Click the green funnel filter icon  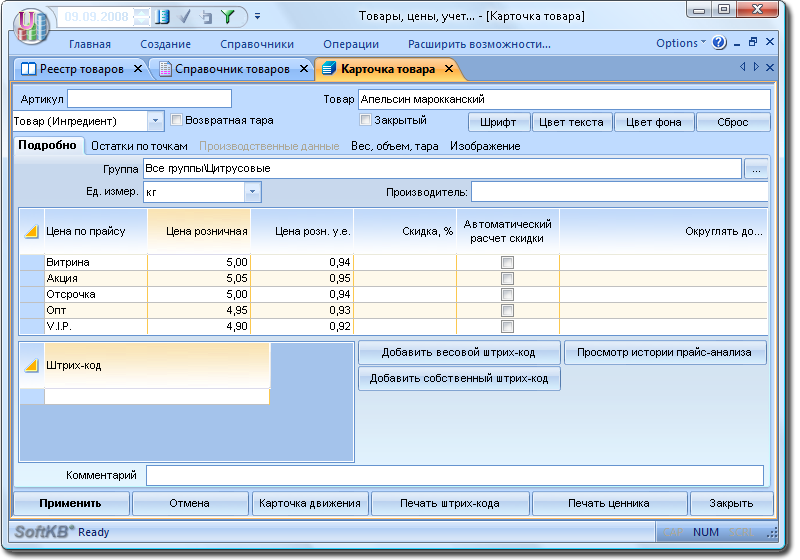[x=228, y=17]
